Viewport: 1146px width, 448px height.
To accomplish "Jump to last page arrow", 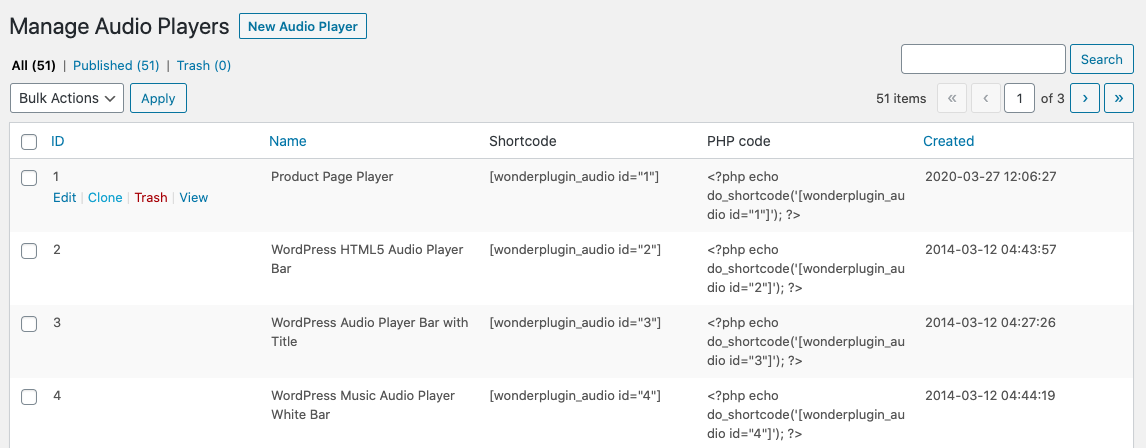I will [1118, 98].
